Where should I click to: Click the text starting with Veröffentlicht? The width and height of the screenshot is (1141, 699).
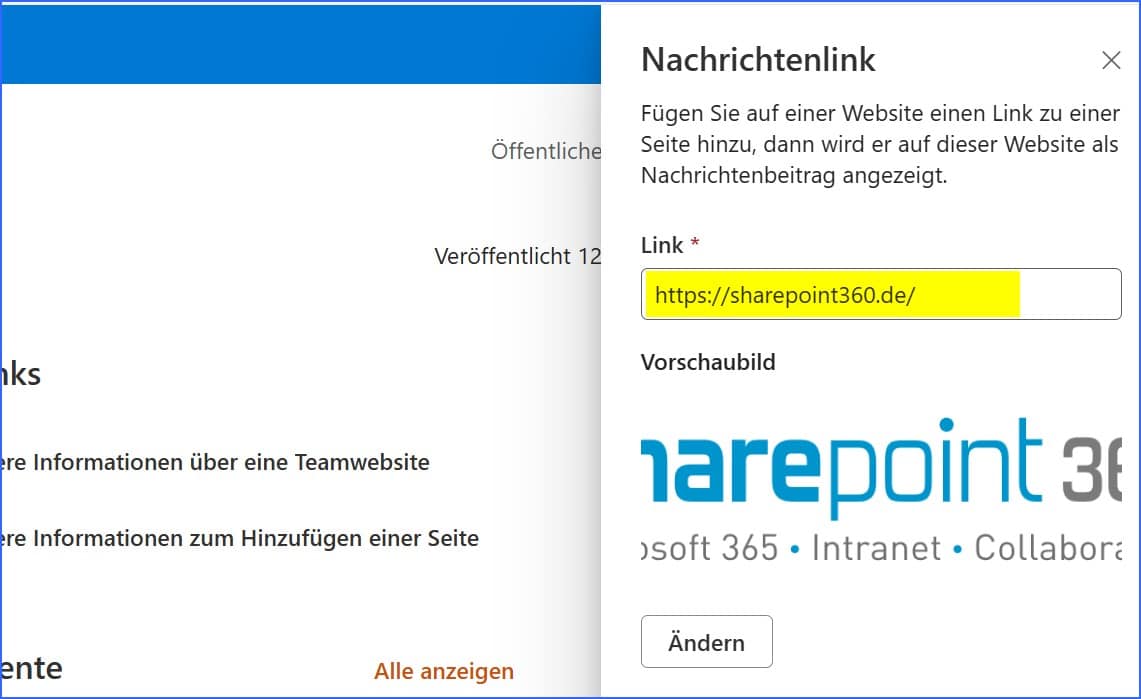(517, 256)
